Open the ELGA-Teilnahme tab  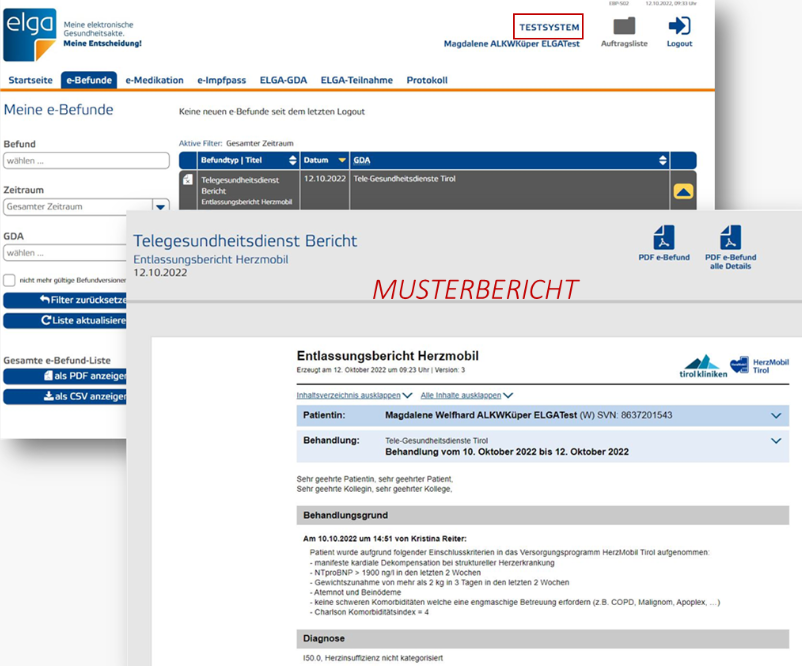(357, 80)
